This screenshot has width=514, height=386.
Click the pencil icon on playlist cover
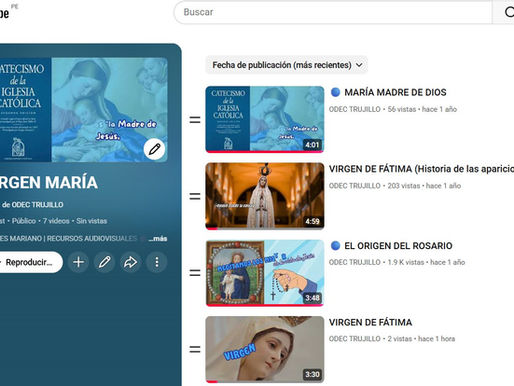(x=154, y=149)
